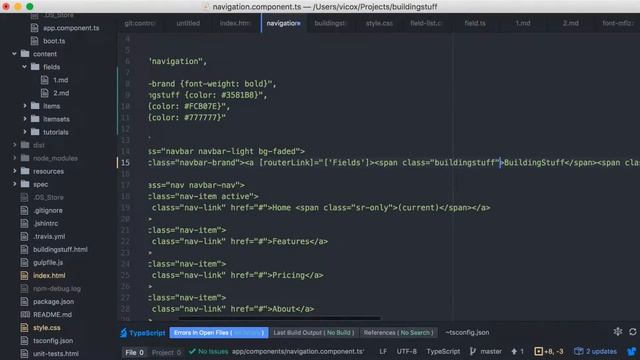Expand the items folder
The image size is (640, 360).
pyautogui.click(x=24, y=106)
